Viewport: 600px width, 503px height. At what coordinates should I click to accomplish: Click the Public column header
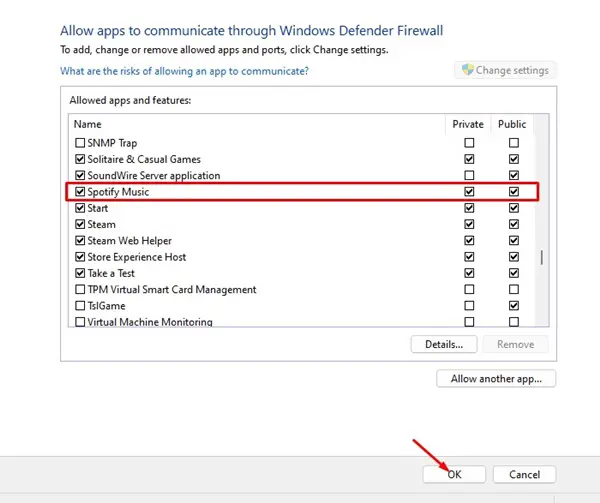(512, 124)
